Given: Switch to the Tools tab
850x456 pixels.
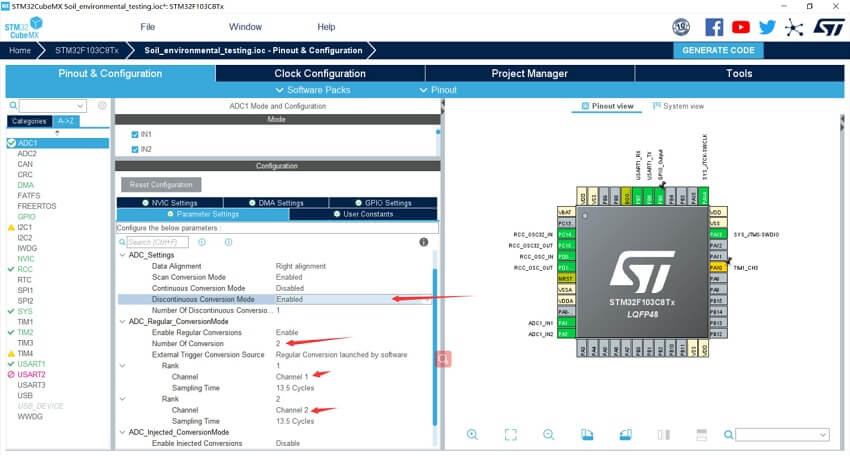Looking at the screenshot, I should tap(739, 73).
